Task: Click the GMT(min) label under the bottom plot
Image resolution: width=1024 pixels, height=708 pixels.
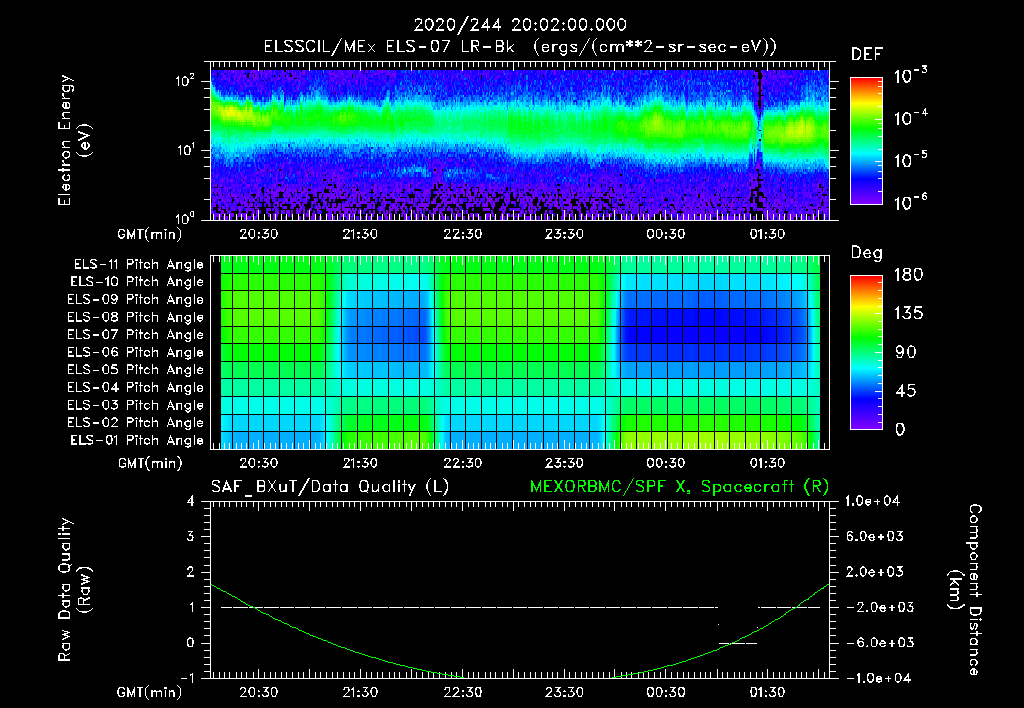Action: pyautogui.click(x=150, y=693)
